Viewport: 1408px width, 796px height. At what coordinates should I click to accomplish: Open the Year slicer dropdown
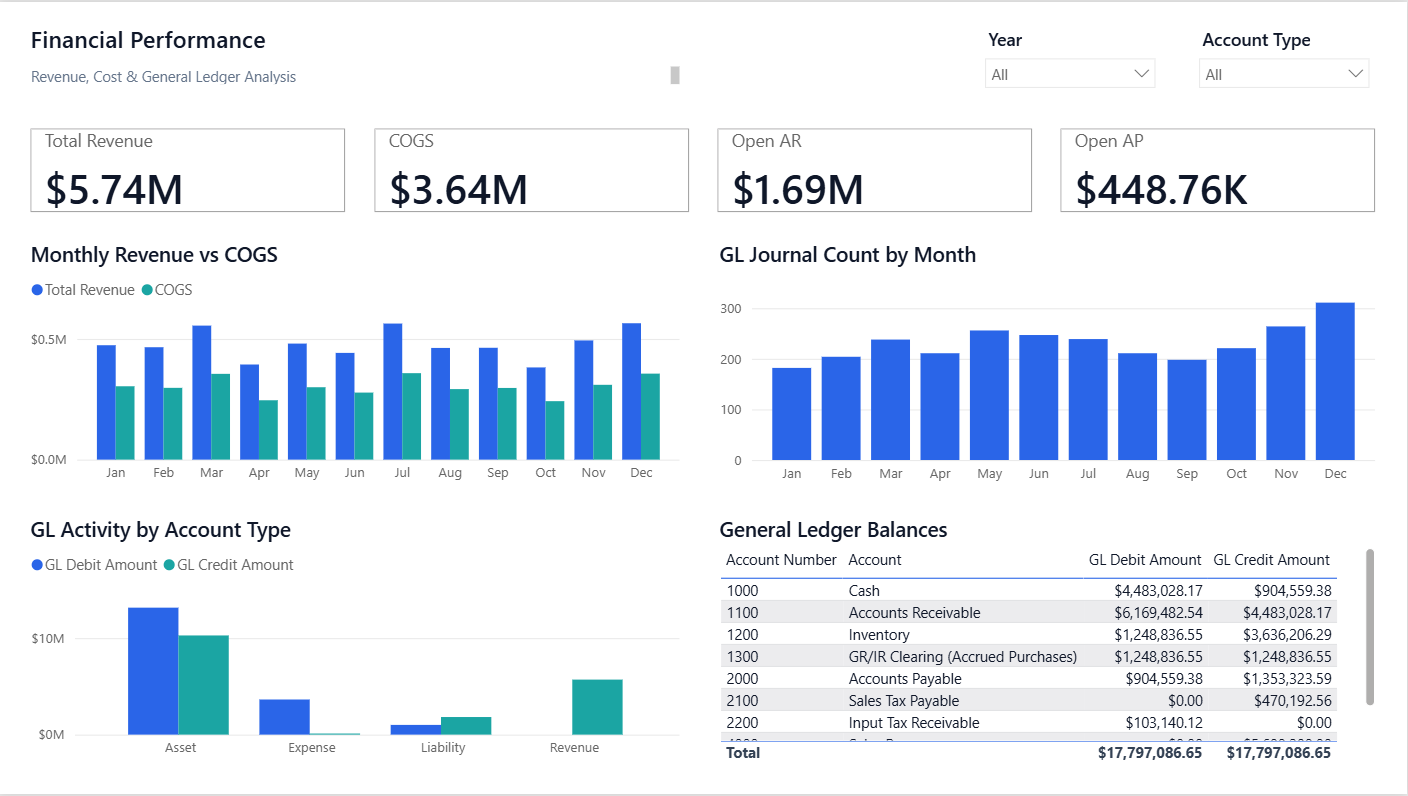(1070, 74)
